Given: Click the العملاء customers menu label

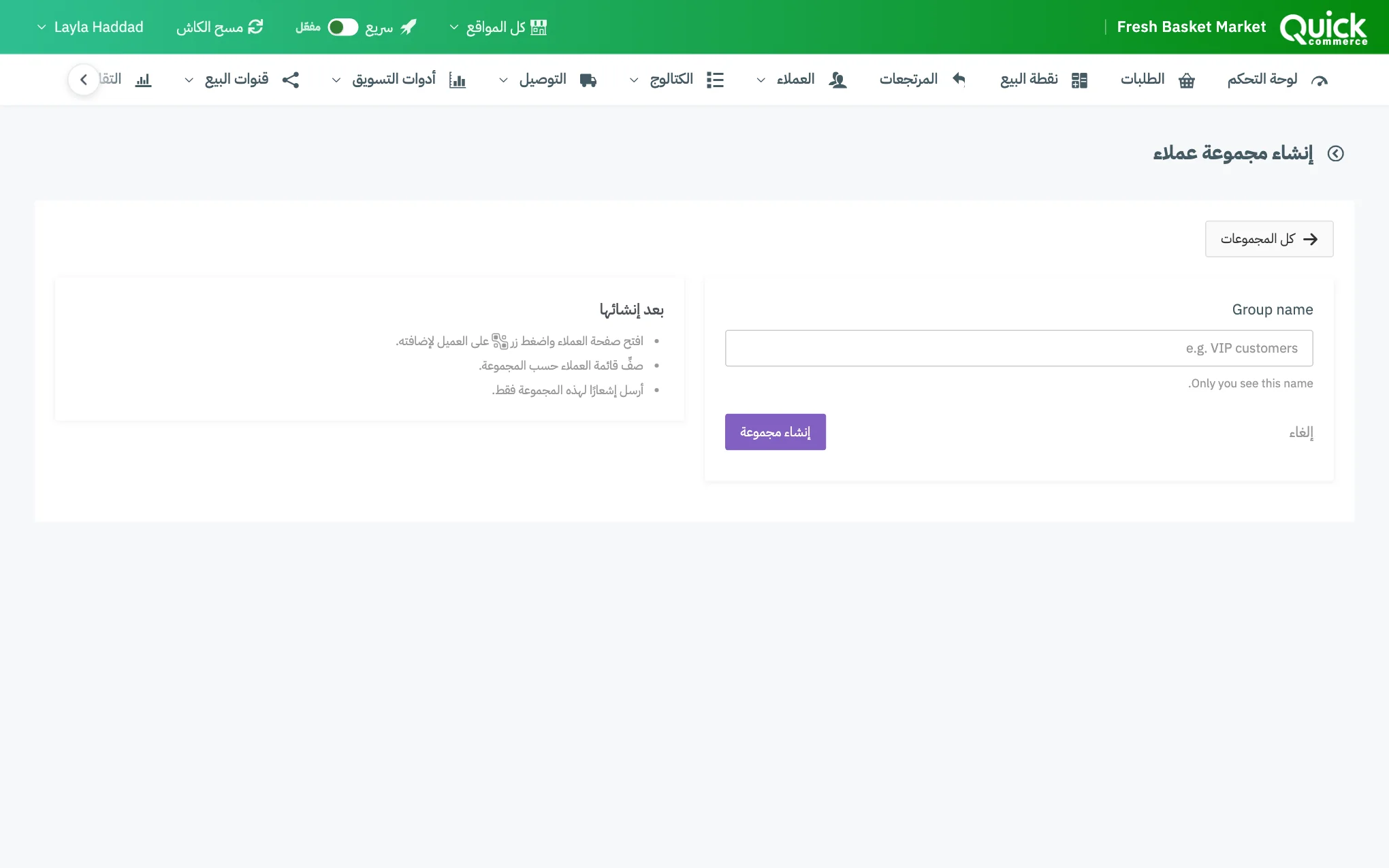Looking at the screenshot, I should coord(796,80).
